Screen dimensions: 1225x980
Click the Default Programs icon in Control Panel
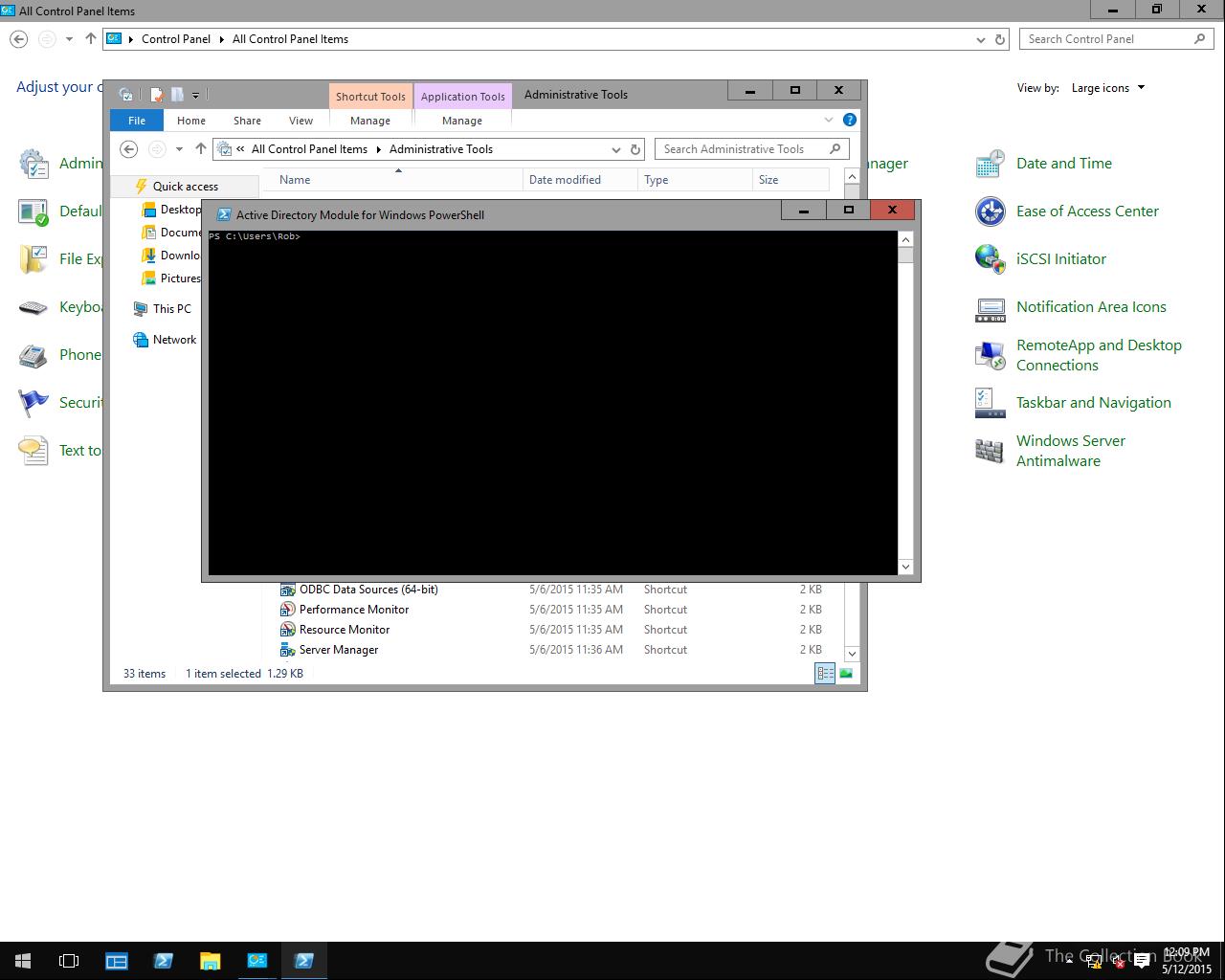tap(33, 212)
